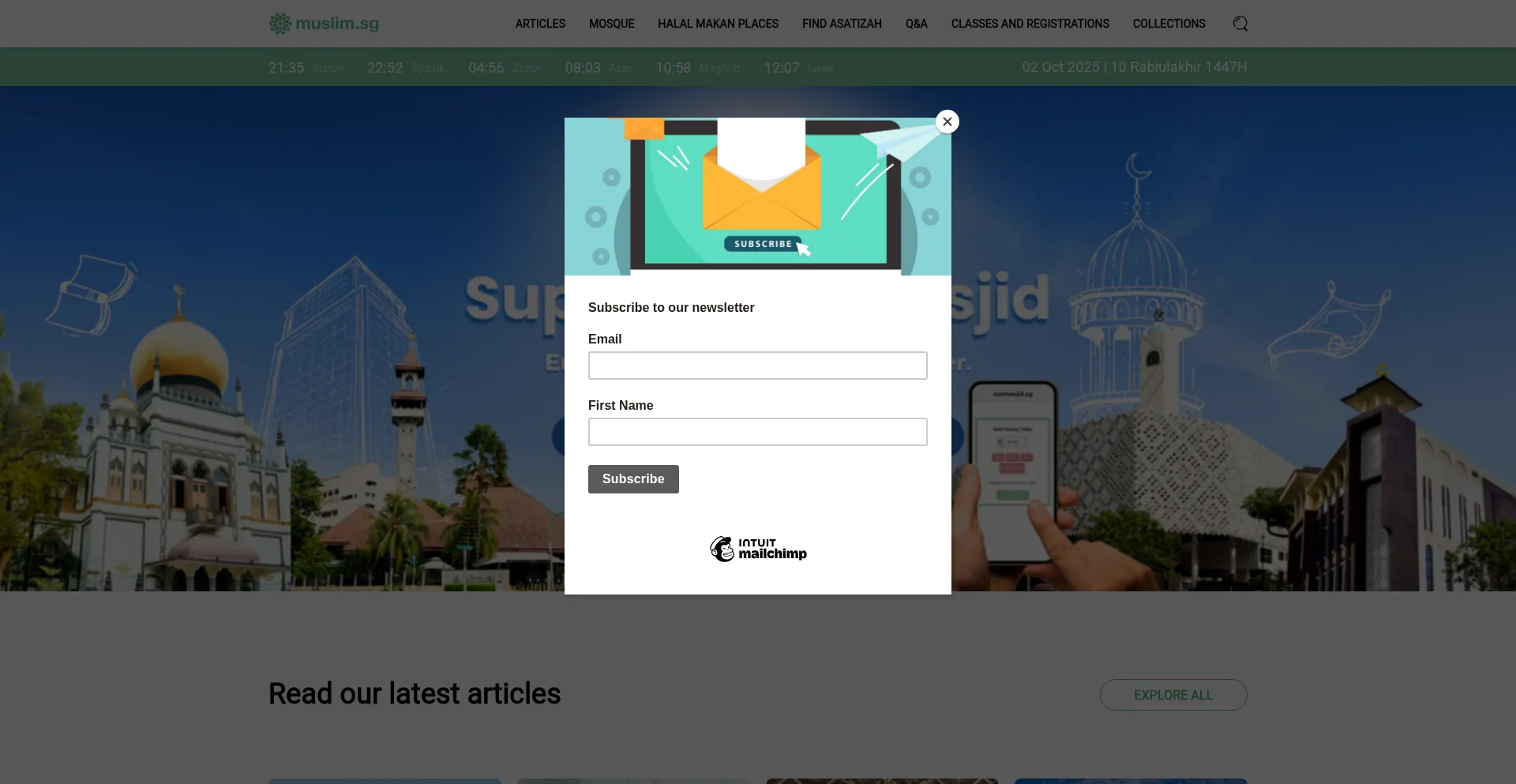The height and width of the screenshot is (784, 1516).
Task: Focus the Email input field
Action: [758, 366]
